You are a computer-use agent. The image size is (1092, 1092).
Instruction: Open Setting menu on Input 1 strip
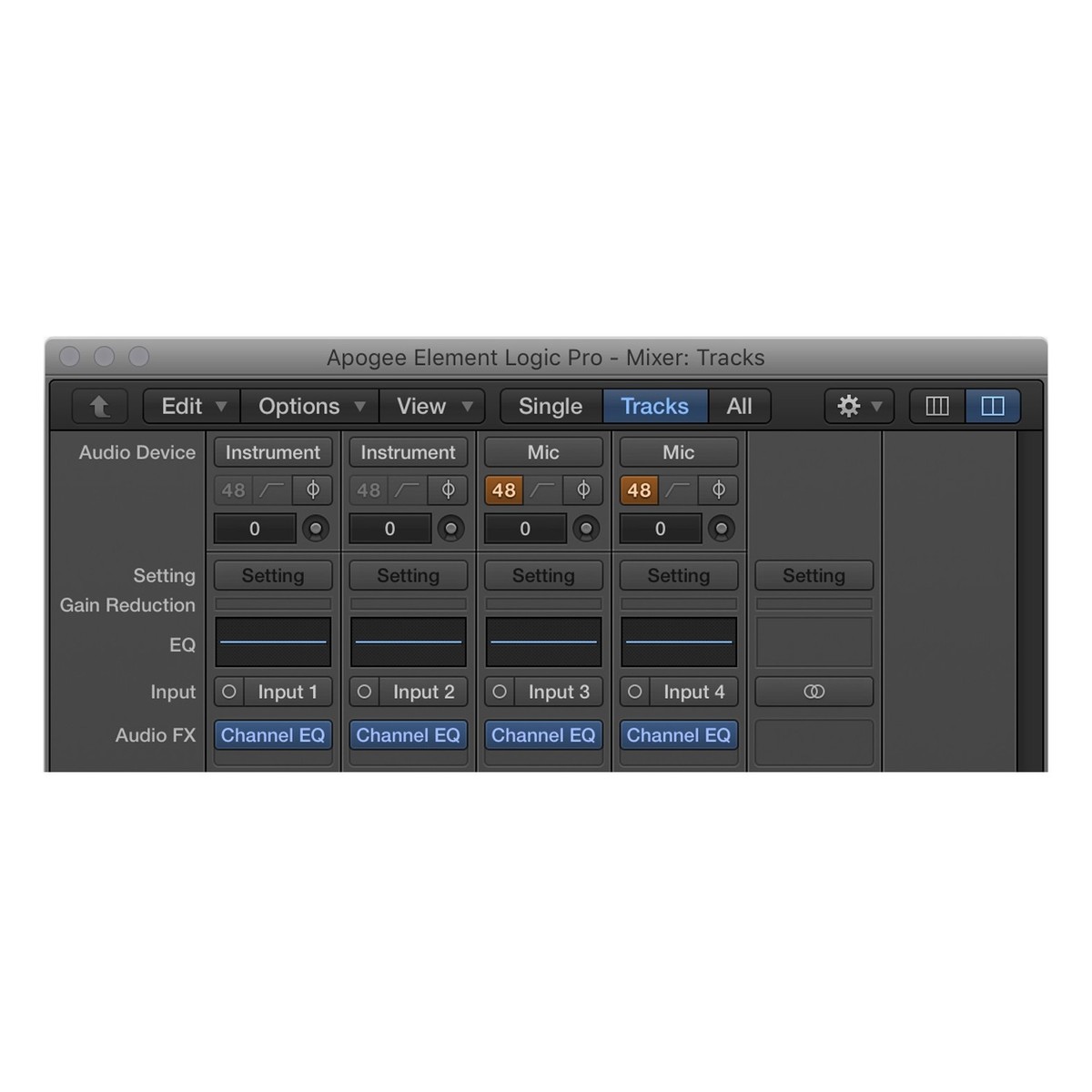click(273, 575)
